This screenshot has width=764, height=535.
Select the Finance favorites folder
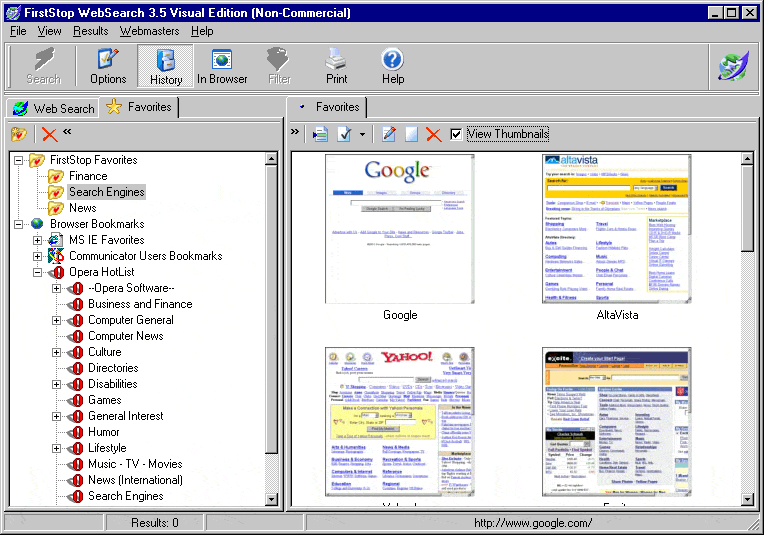tap(88, 176)
